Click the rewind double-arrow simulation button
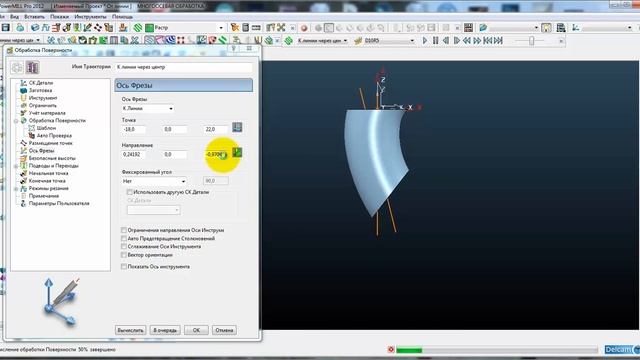This screenshot has width=640, height=360. tap(467, 40)
